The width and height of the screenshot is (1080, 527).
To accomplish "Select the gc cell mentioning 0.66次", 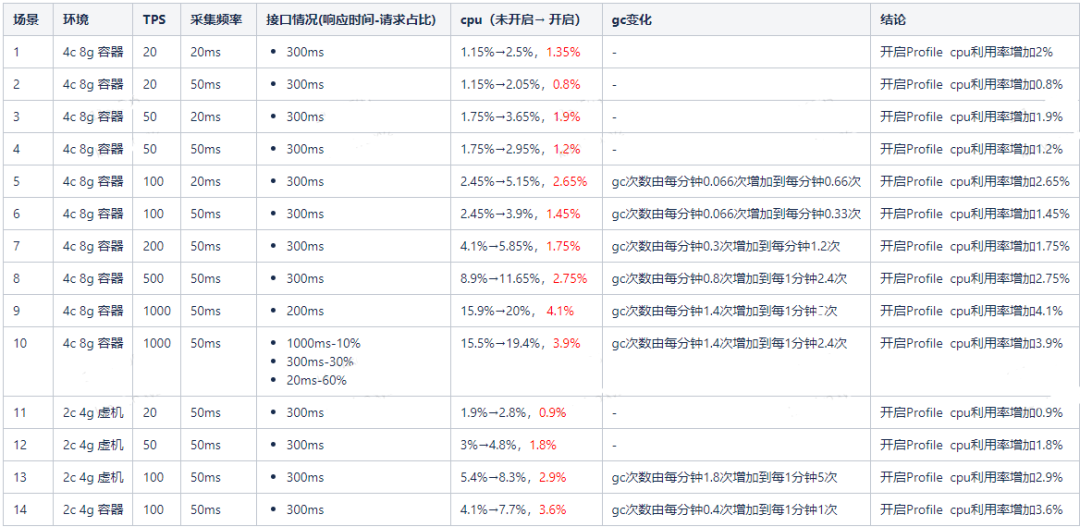I will 735,182.
